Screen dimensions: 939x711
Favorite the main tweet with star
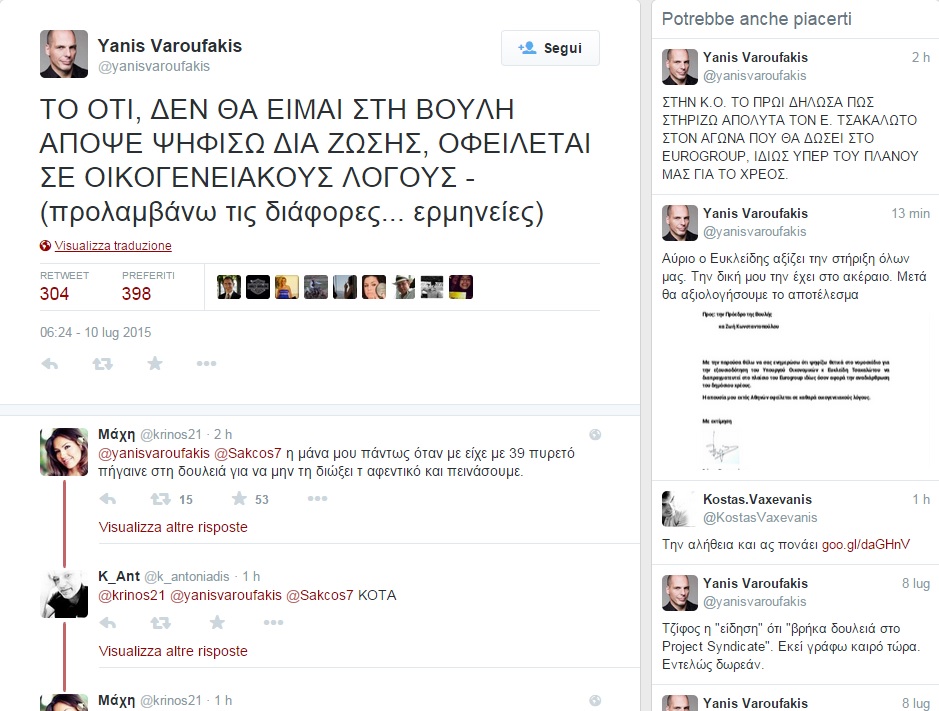point(155,364)
